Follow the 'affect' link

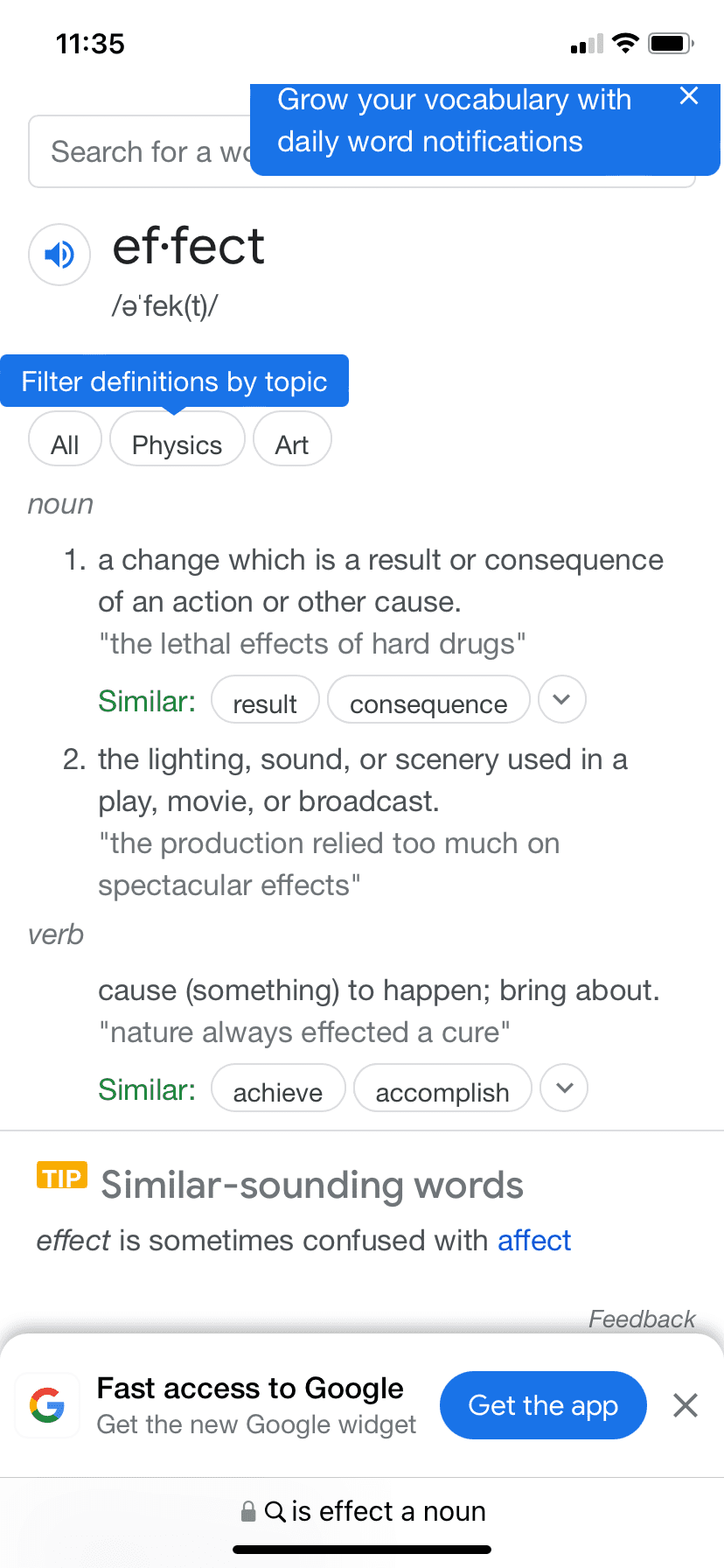click(x=534, y=1241)
